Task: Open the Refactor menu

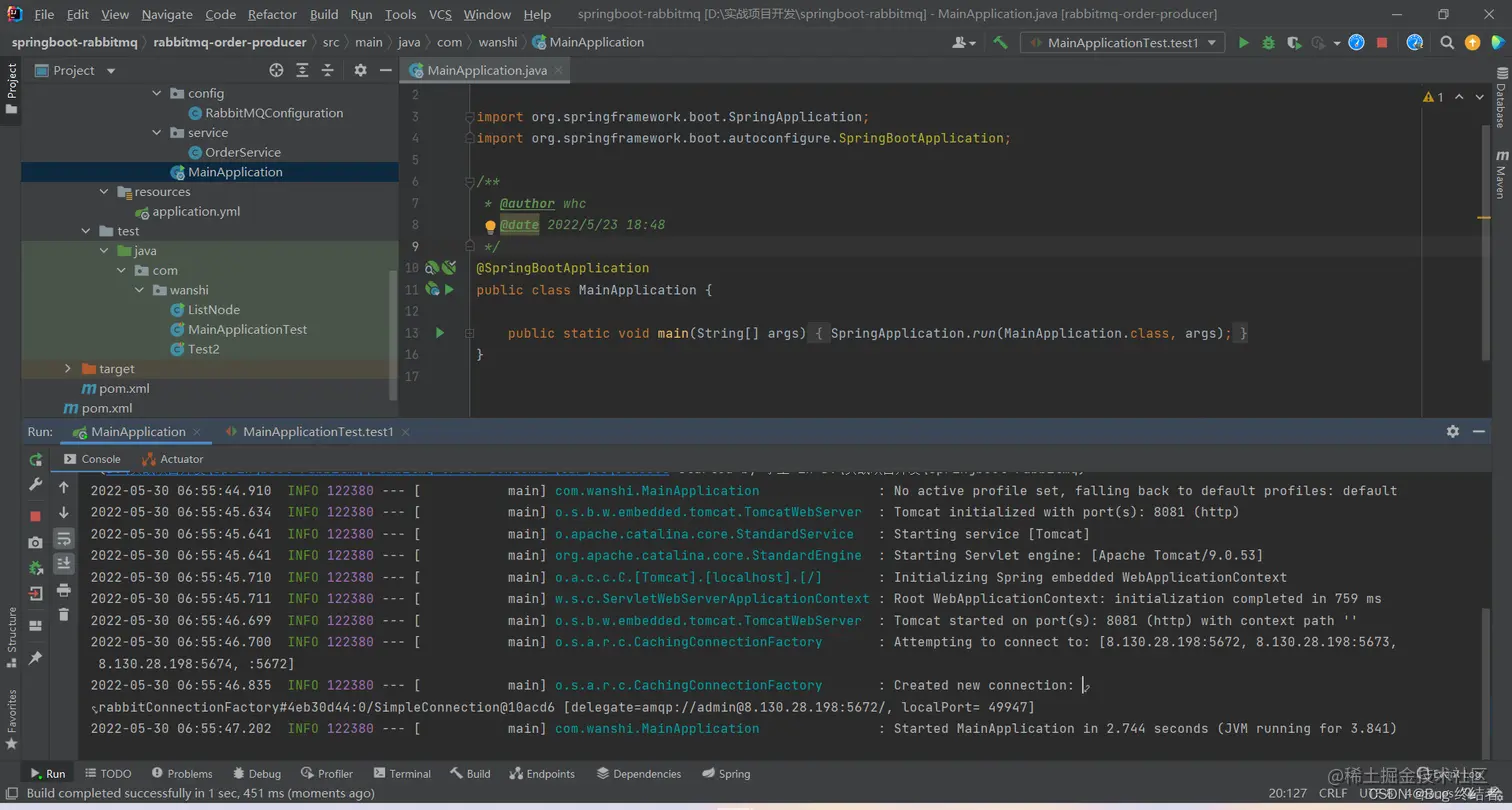Action: [x=272, y=14]
